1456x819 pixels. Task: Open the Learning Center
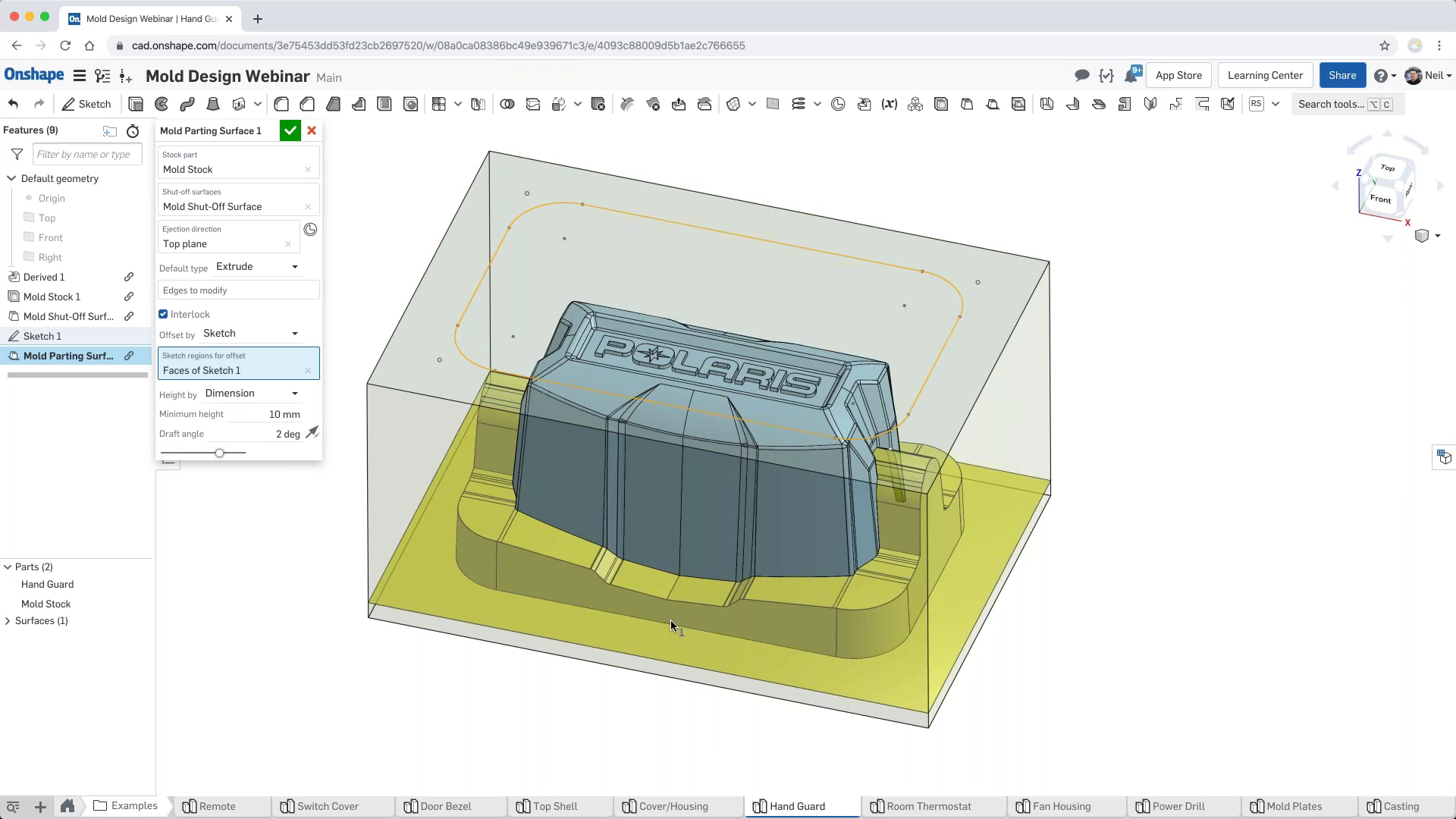pyautogui.click(x=1264, y=75)
